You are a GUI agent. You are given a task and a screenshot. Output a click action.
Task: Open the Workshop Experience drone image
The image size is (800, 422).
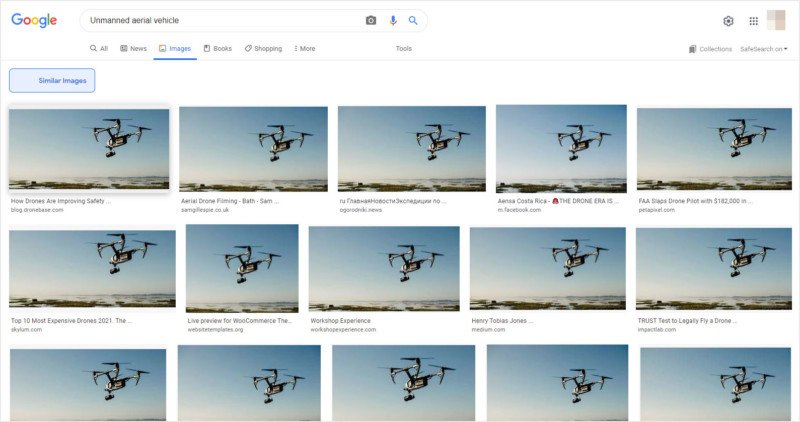(384, 268)
